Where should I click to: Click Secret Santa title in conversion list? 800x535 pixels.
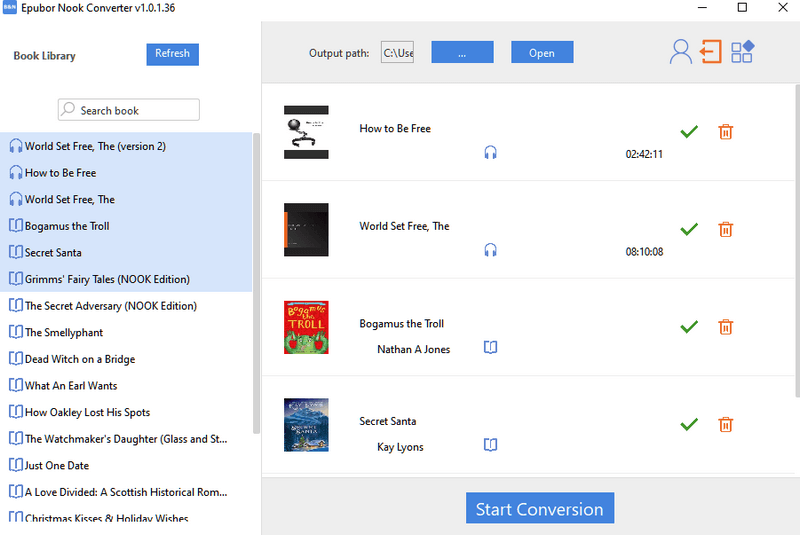pyautogui.click(x=388, y=421)
